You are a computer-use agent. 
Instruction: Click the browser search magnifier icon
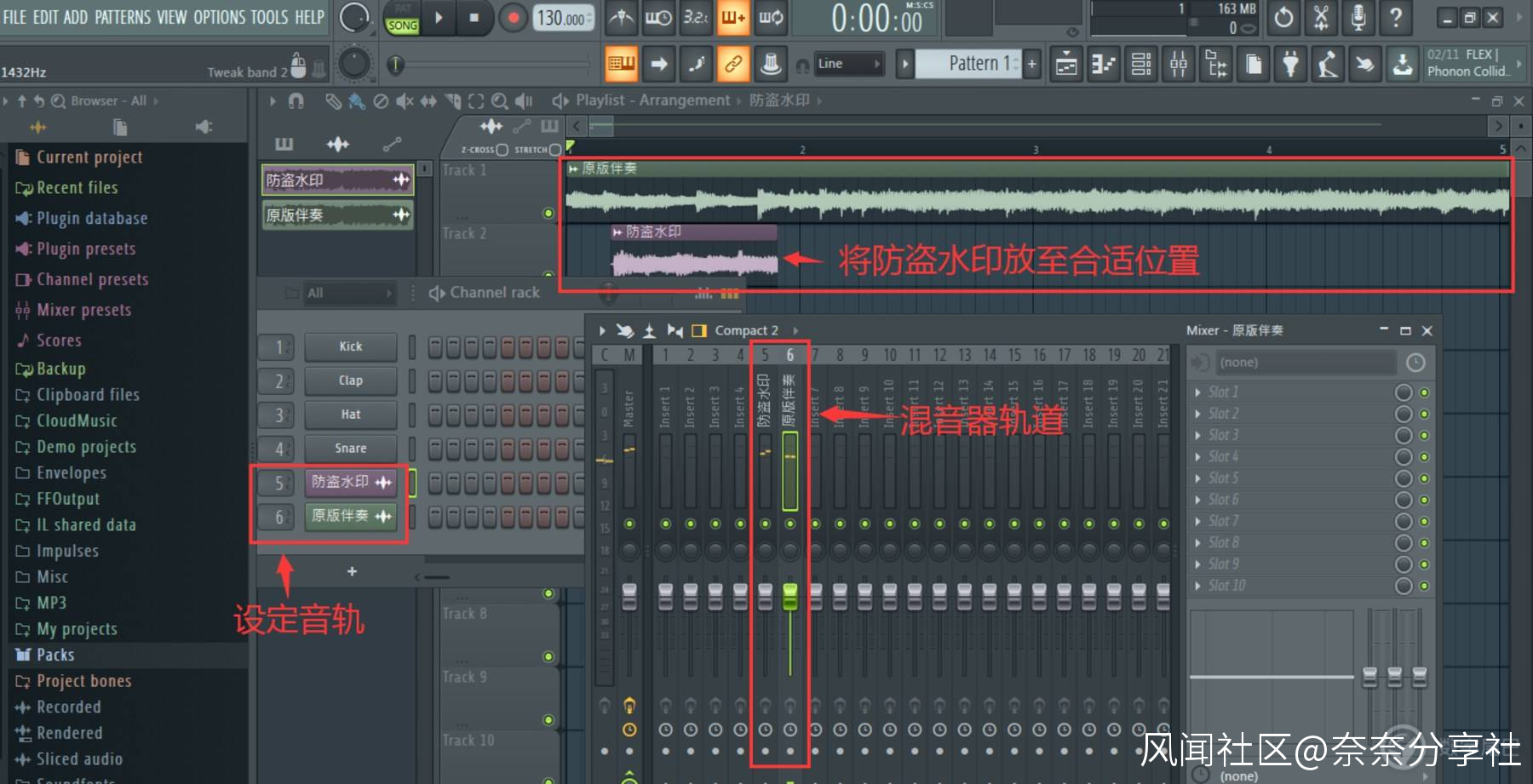pos(58,101)
